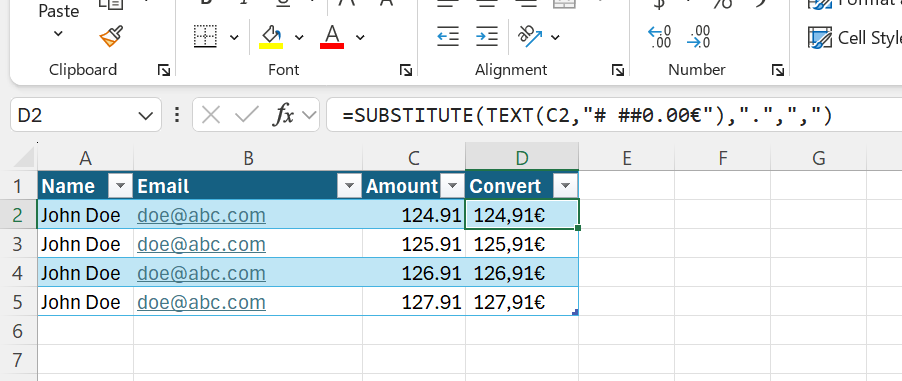
Task: Select column D header
Action: (x=522, y=158)
